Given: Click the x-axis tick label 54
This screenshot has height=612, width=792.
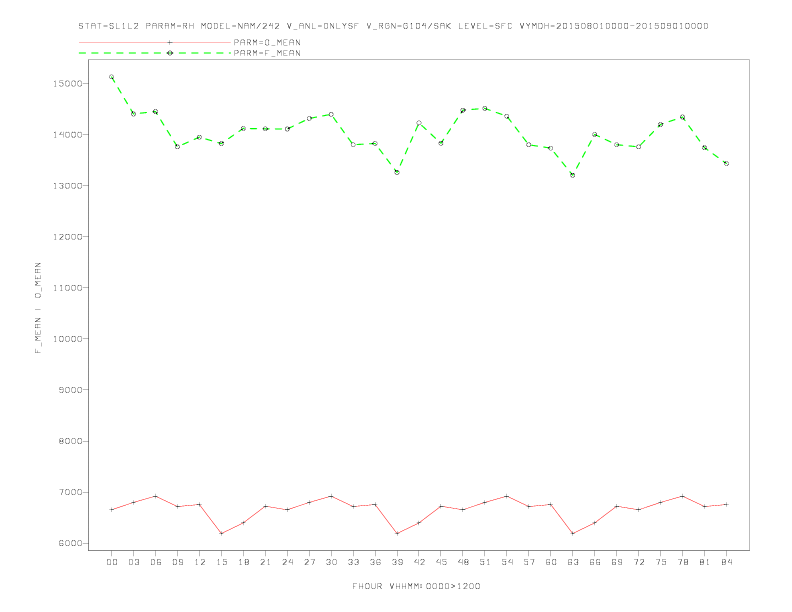Looking at the screenshot, I should tap(507, 562).
